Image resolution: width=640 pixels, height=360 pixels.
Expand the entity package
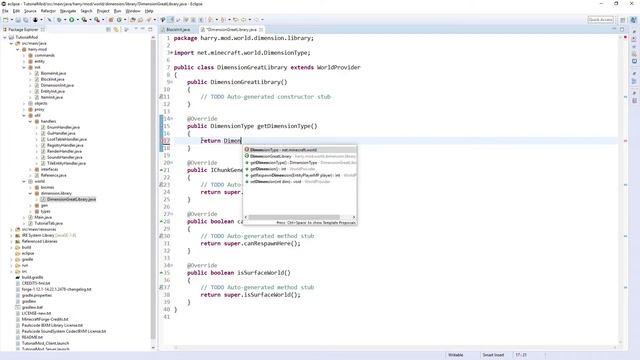[x=24, y=61]
